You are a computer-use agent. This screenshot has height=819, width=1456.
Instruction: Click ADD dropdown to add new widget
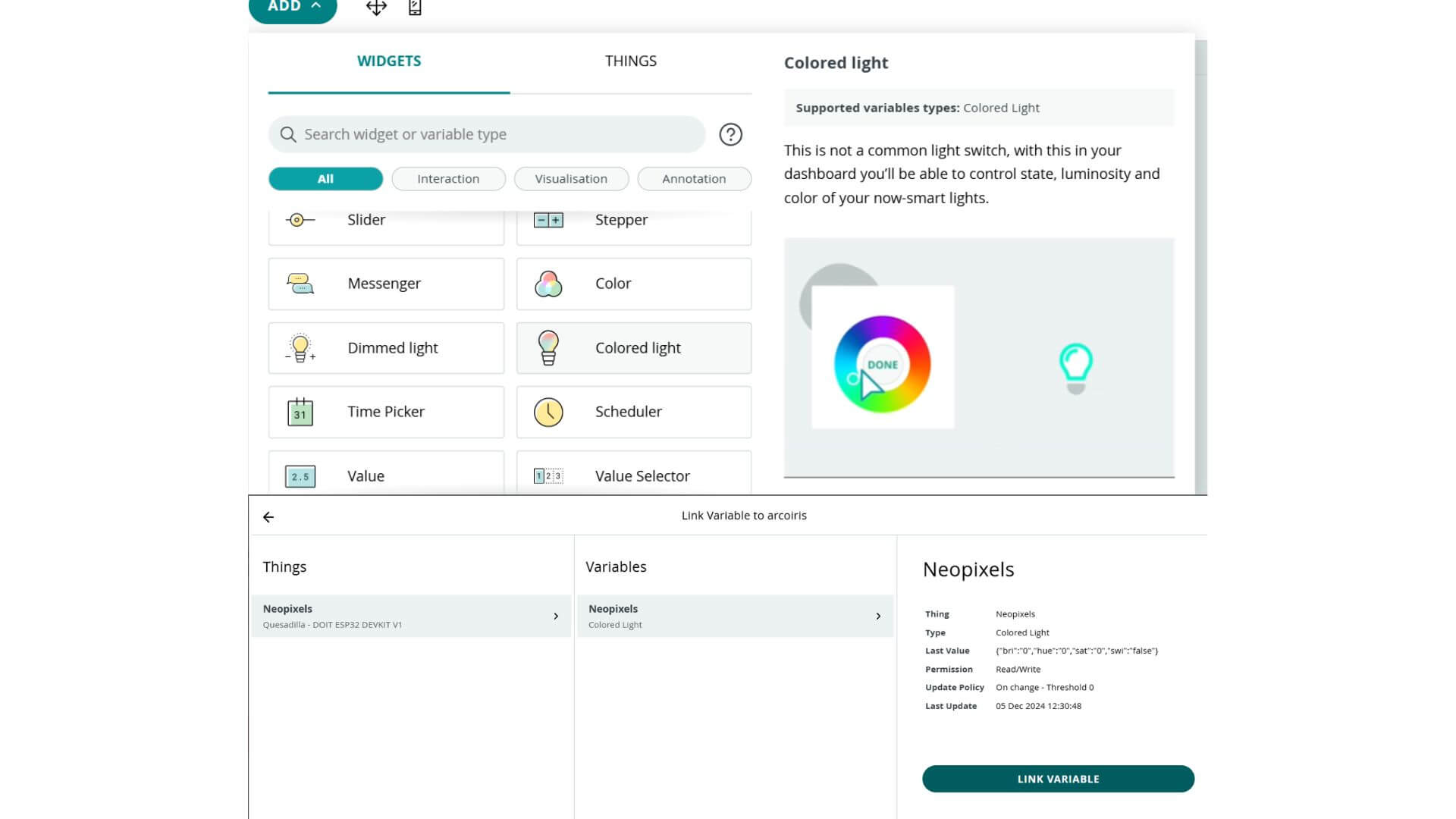coord(293,7)
